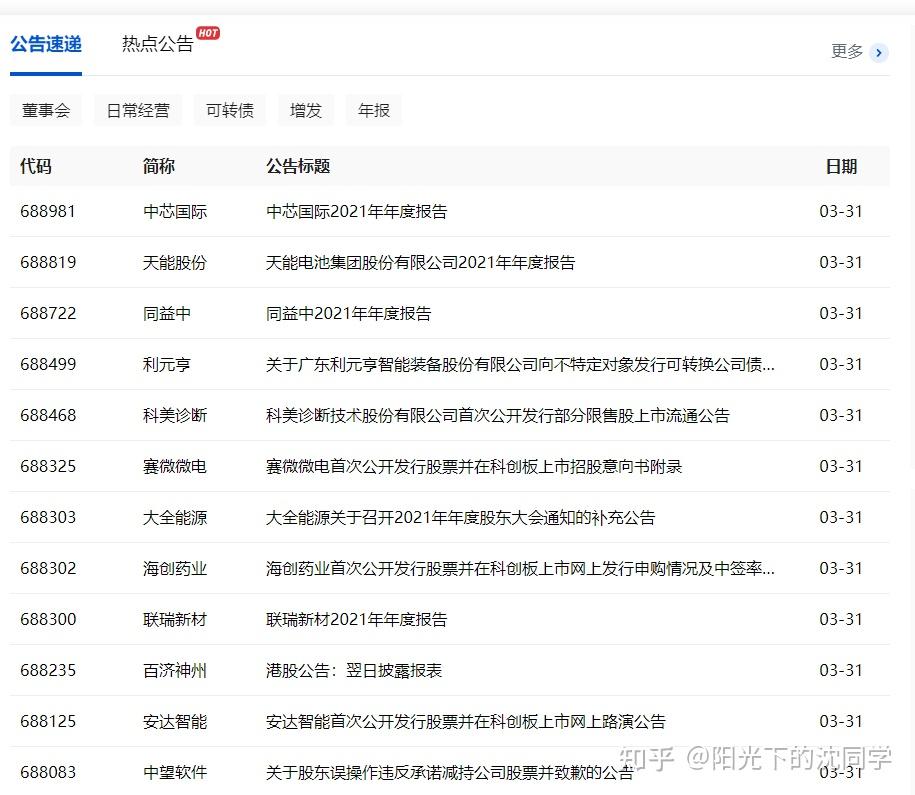Filter announcements by 可转债
The height and width of the screenshot is (795, 915).
230,110
